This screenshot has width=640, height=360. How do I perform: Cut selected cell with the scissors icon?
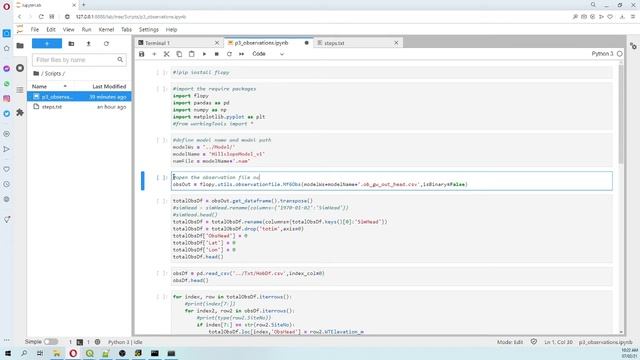tap(167, 54)
